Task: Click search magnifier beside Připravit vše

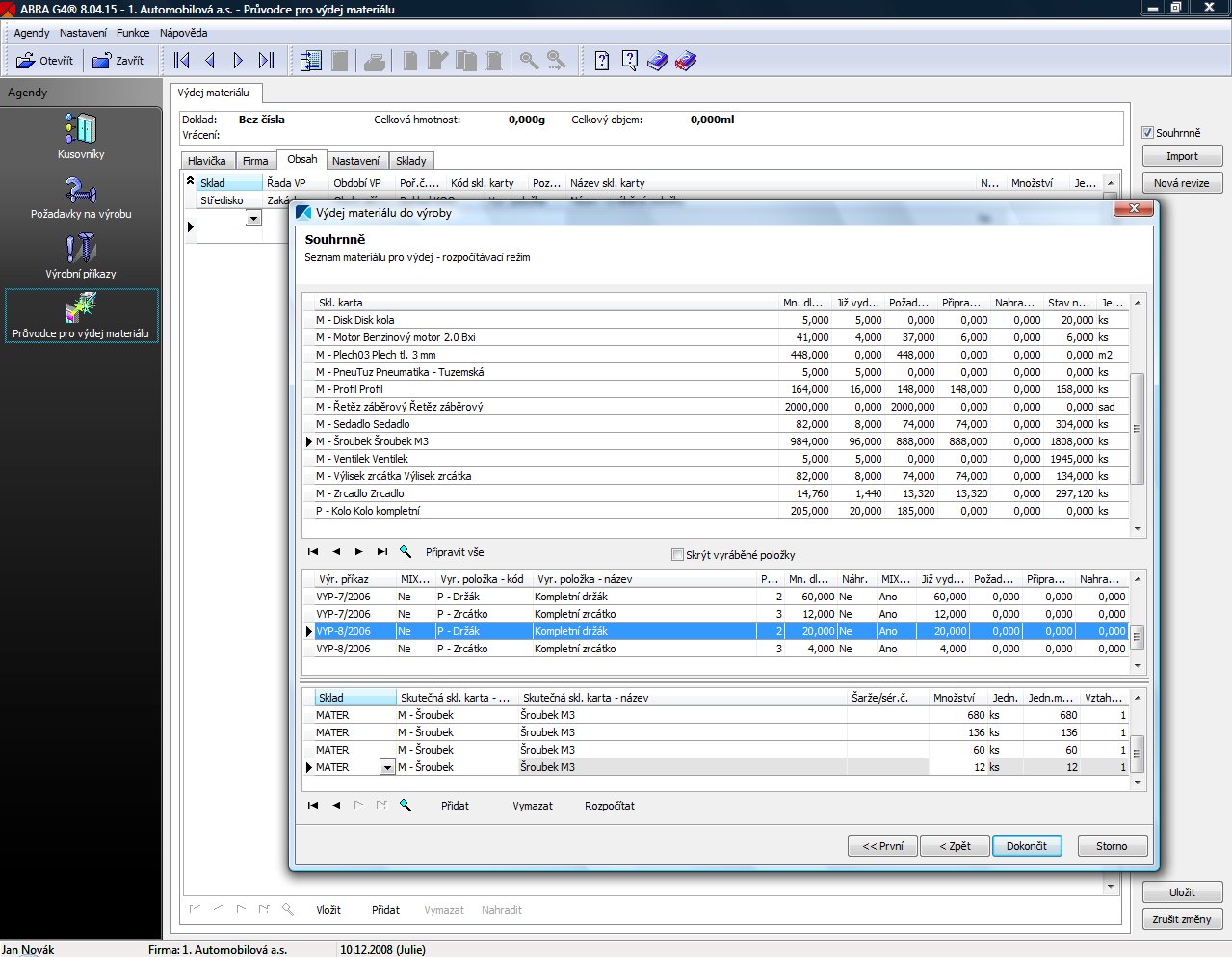Action: [406, 552]
